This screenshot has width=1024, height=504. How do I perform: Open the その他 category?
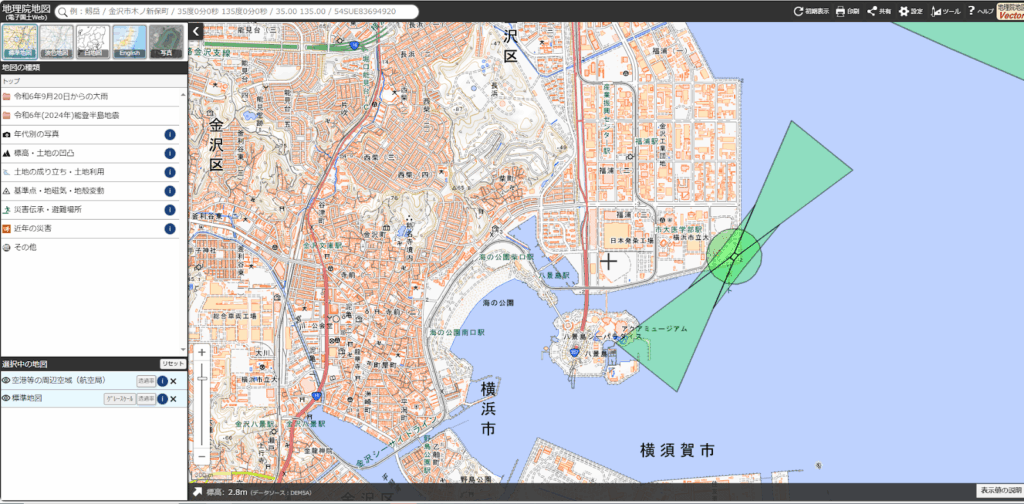pyautogui.click(x=90, y=248)
